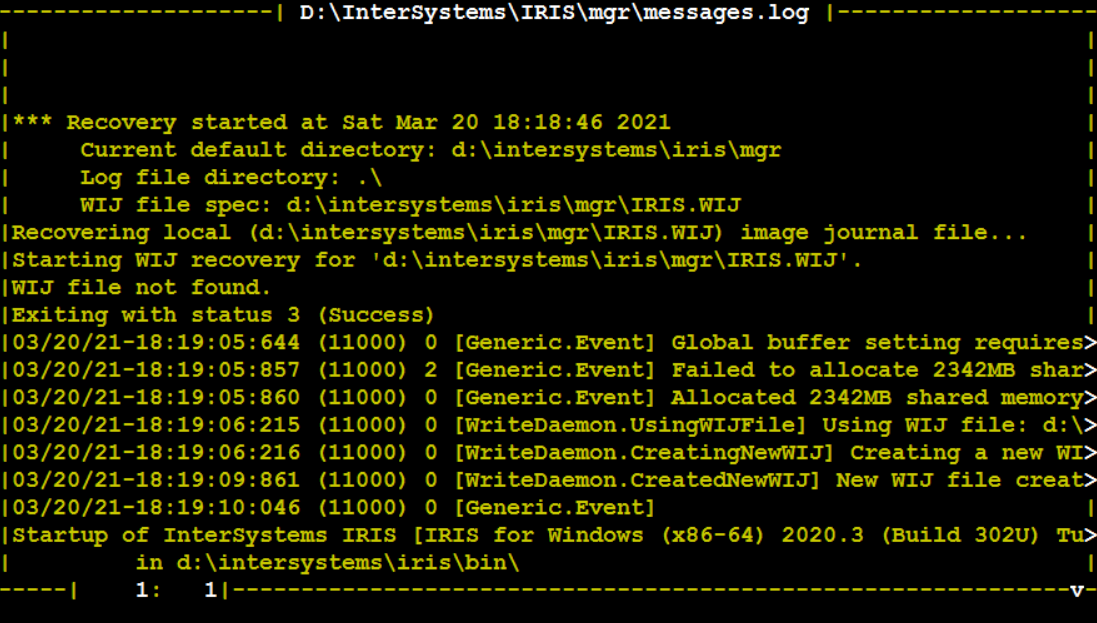Select the 18:19:10:046 Generic.Event entry
1097x623 pixels.
click(334, 508)
